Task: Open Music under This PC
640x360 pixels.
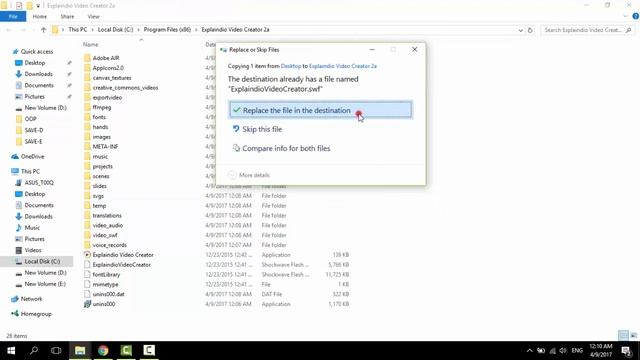Action: 32,228
